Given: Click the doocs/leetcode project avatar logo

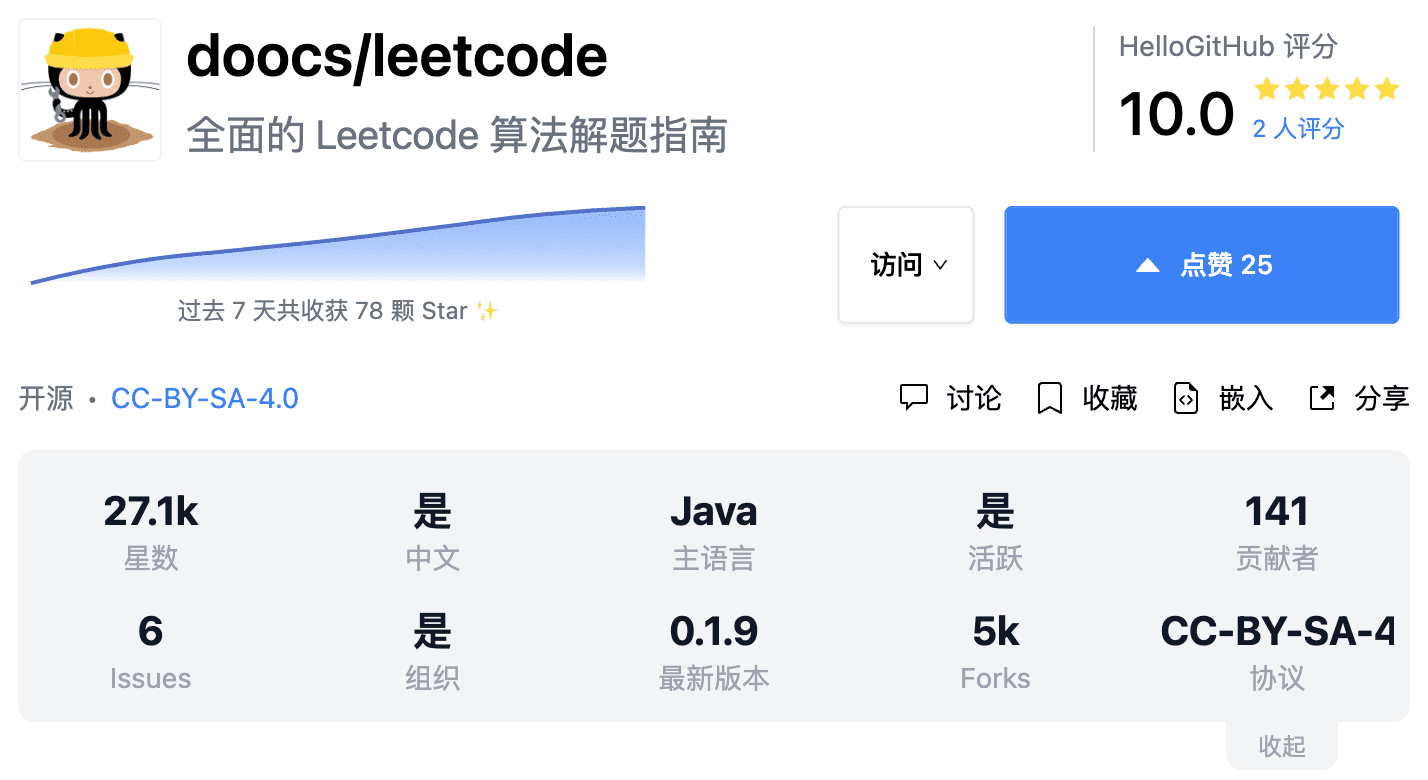Looking at the screenshot, I should point(89,89).
